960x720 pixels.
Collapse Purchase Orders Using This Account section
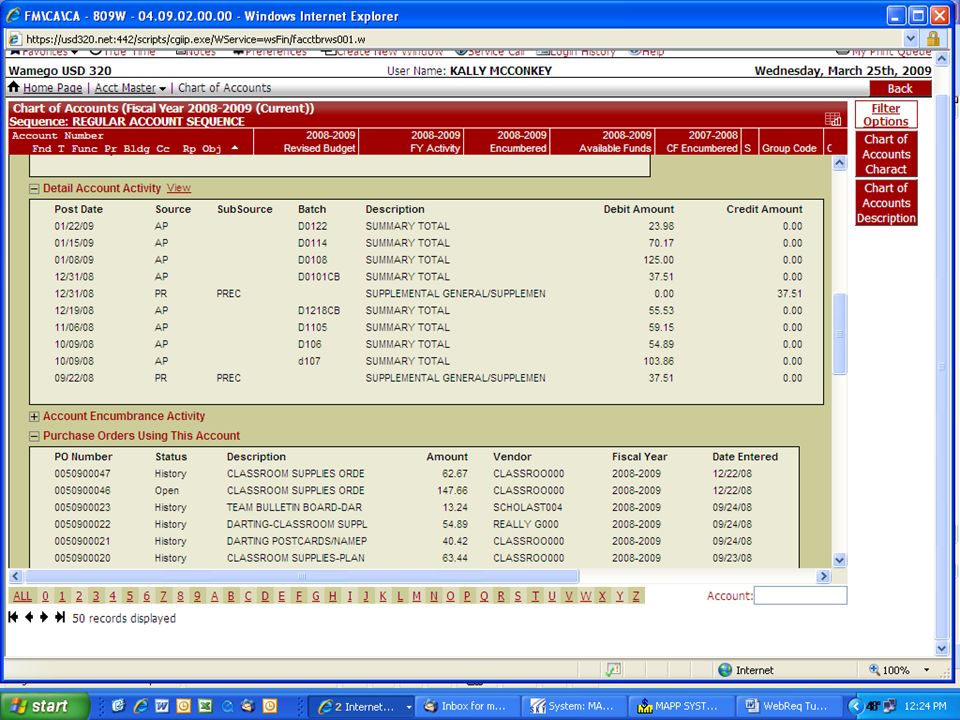click(34, 437)
